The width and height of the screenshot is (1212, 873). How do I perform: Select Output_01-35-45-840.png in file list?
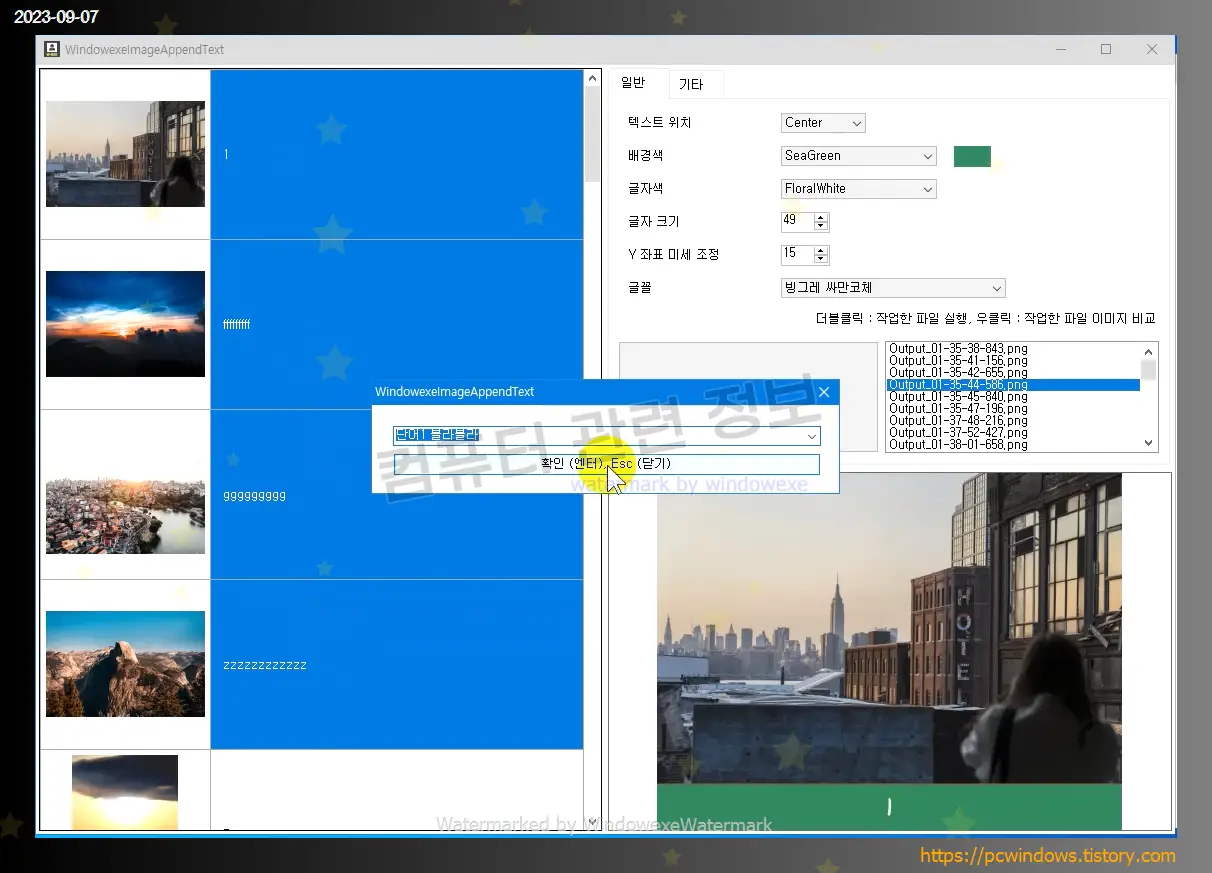tap(958, 396)
